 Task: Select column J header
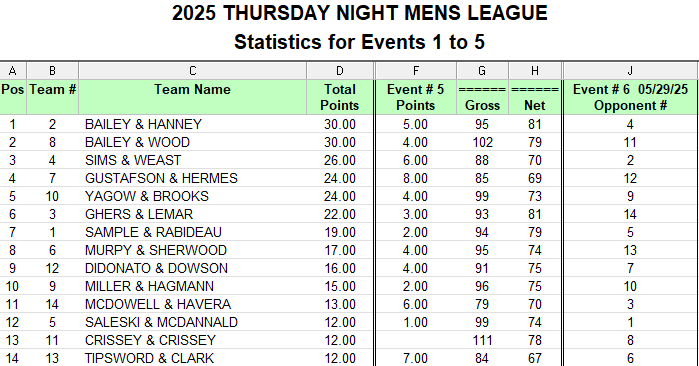(x=630, y=71)
